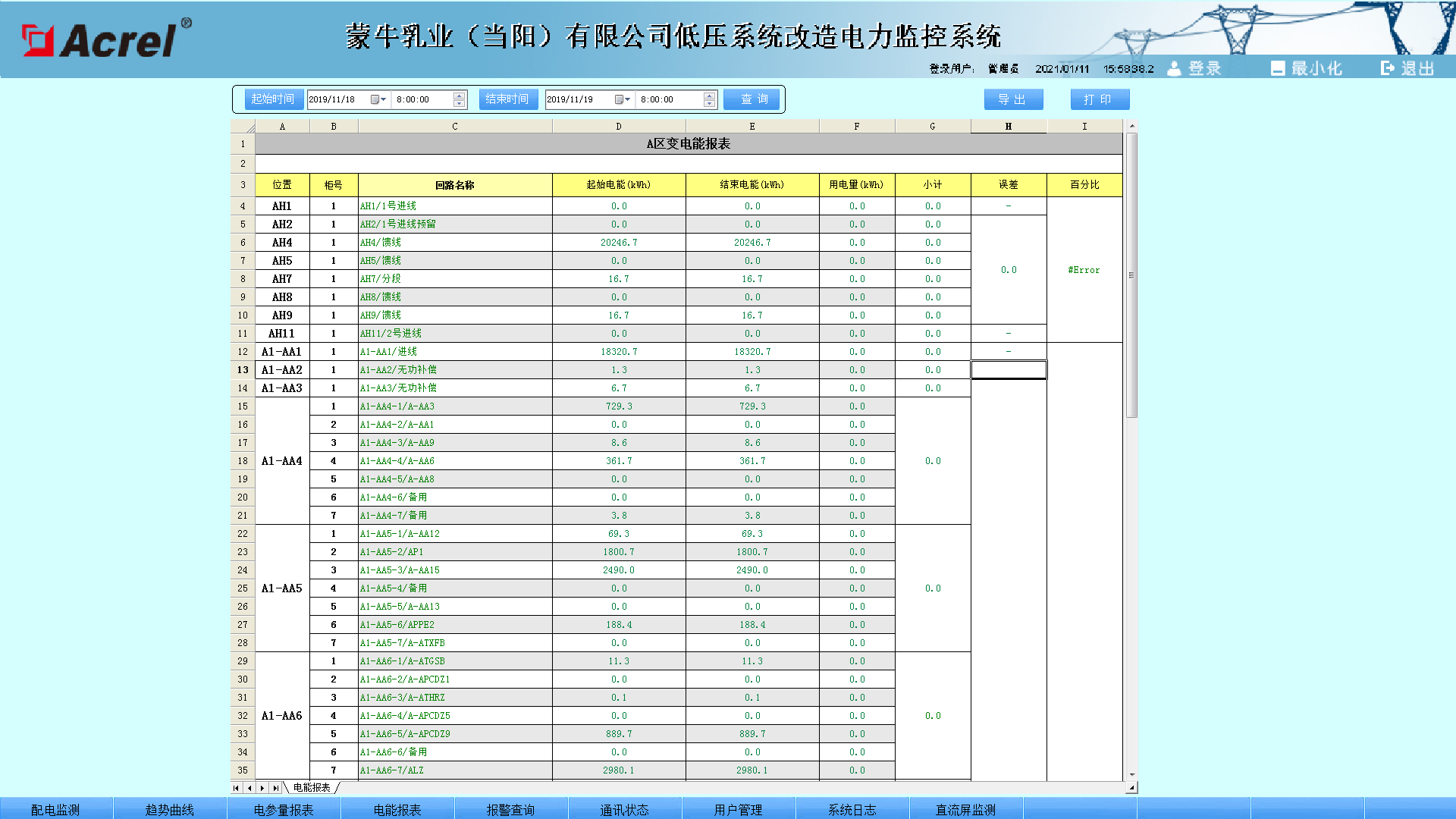The width and height of the screenshot is (1456, 819).
Task: Go to first sheet with tab navigation arrow
Action: pyautogui.click(x=237, y=788)
